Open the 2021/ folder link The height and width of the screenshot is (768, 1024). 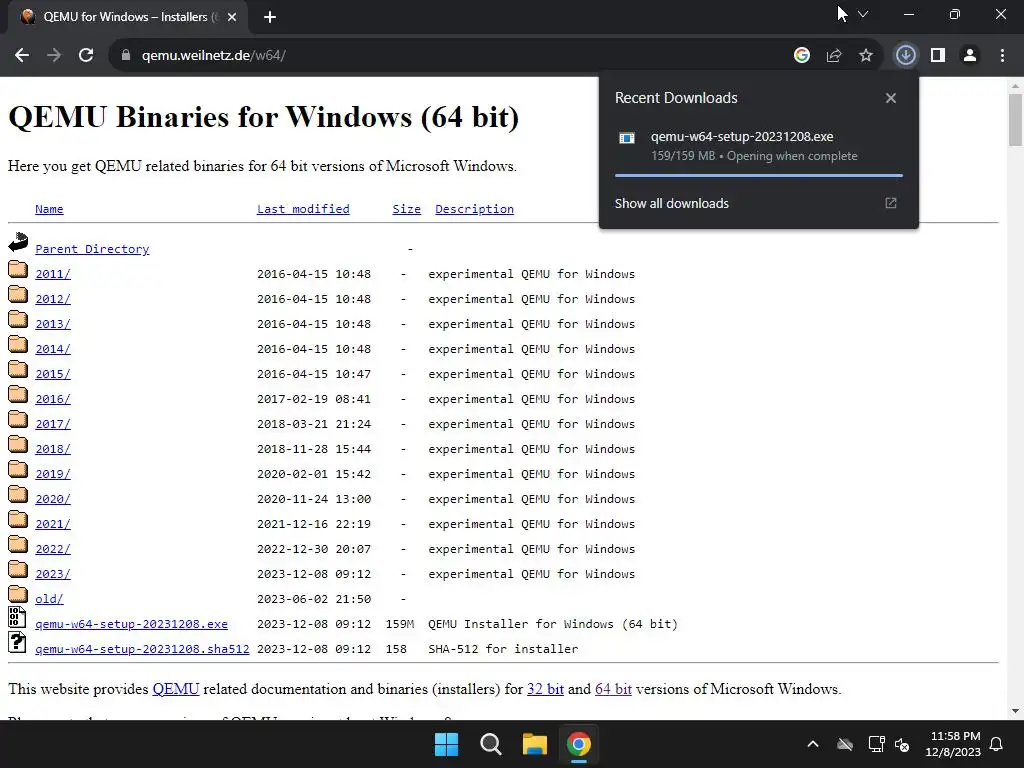click(53, 524)
